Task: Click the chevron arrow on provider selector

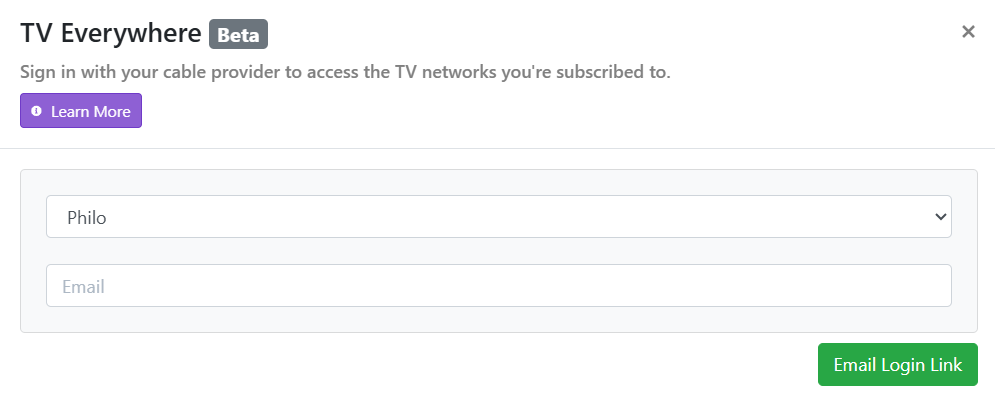Action: coord(939,217)
